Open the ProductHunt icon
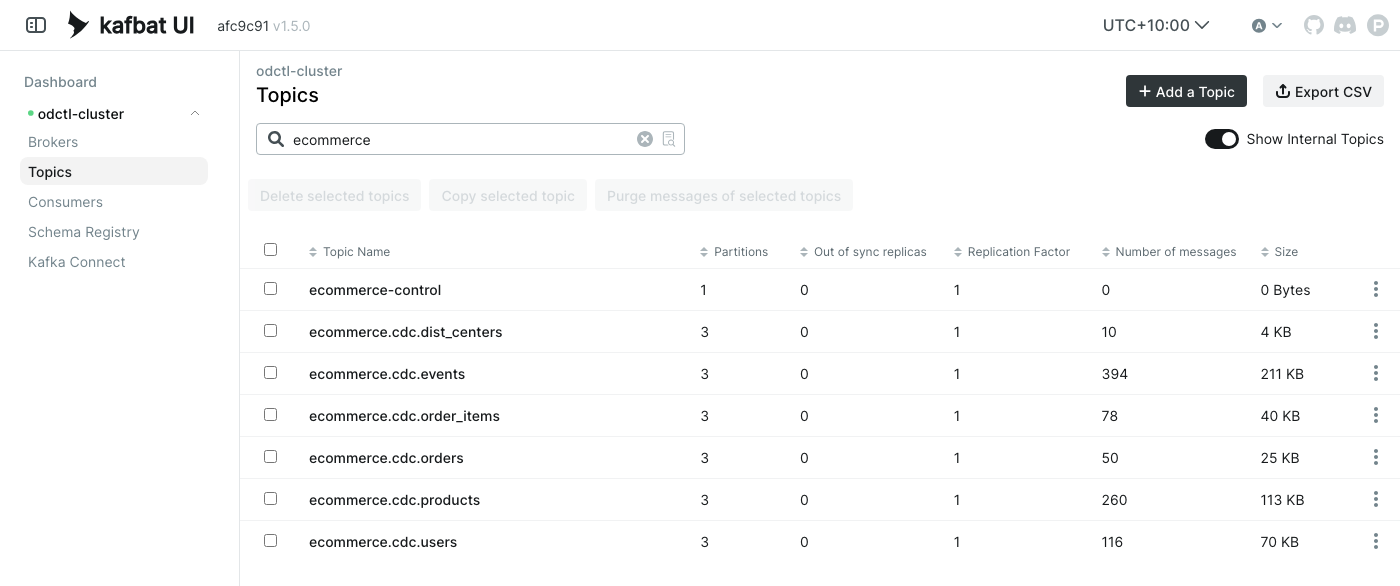1400x586 pixels. click(x=1378, y=25)
